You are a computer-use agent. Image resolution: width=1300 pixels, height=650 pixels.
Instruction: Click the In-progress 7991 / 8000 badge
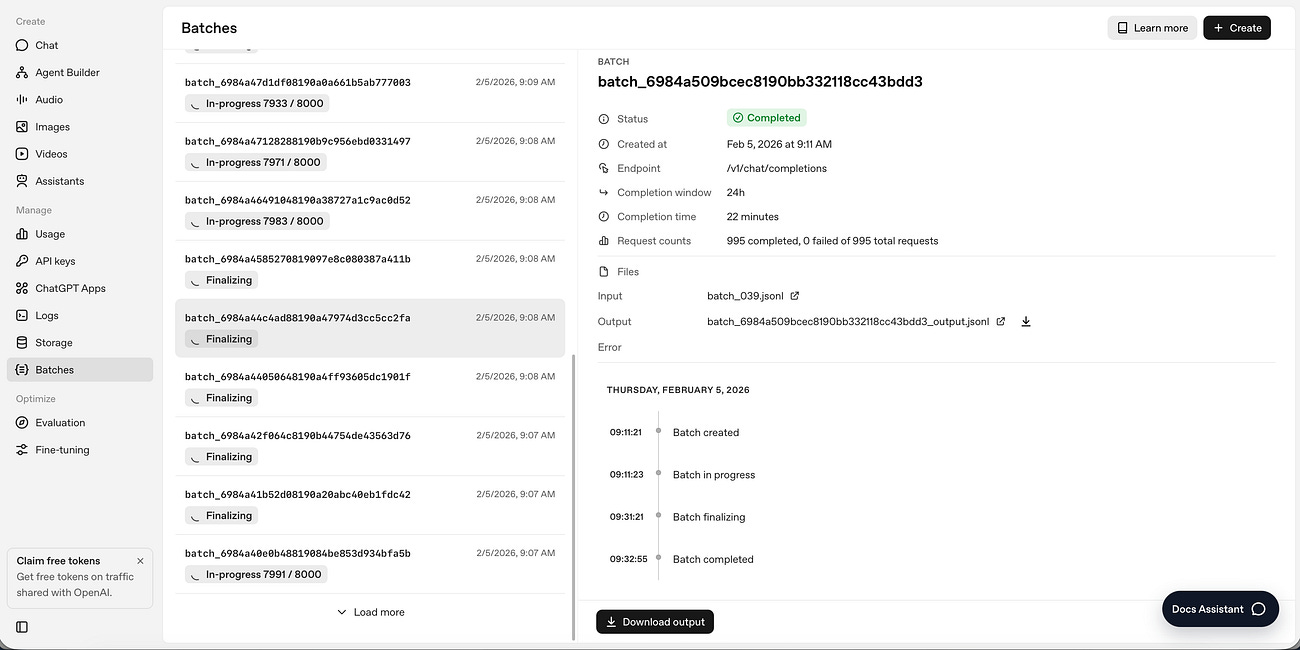tap(256, 574)
